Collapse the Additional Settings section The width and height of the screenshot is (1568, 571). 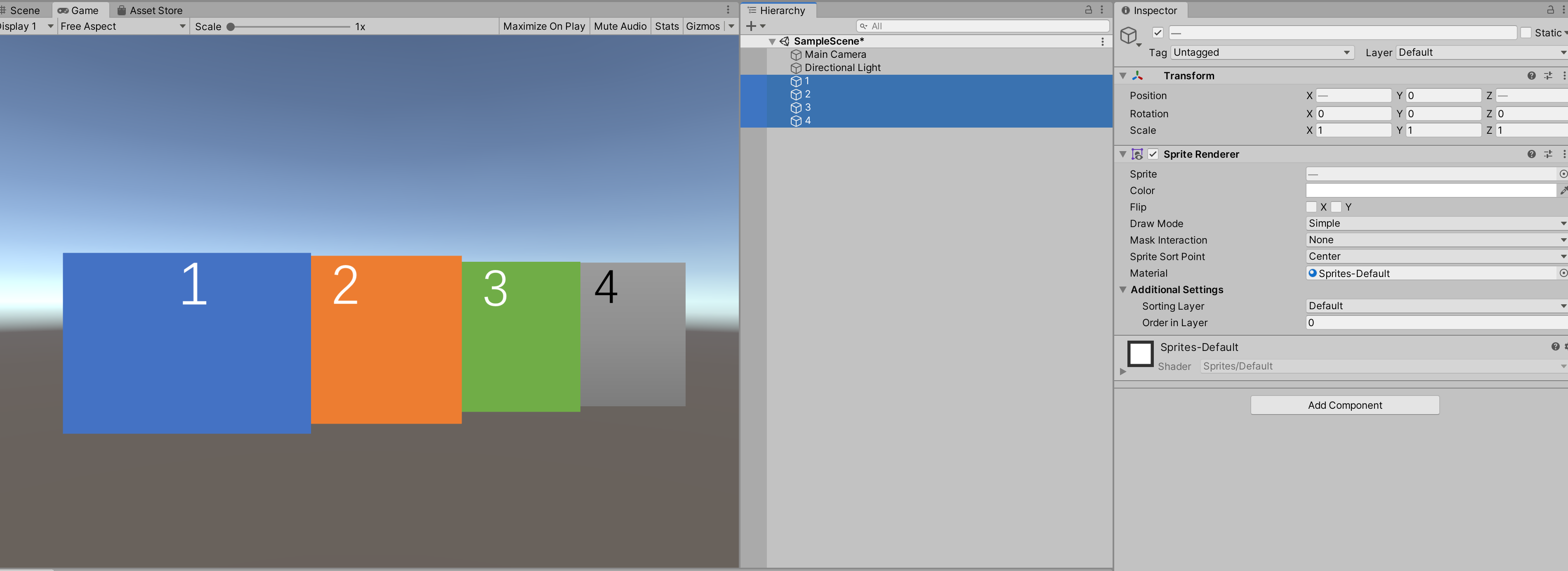pos(1123,289)
